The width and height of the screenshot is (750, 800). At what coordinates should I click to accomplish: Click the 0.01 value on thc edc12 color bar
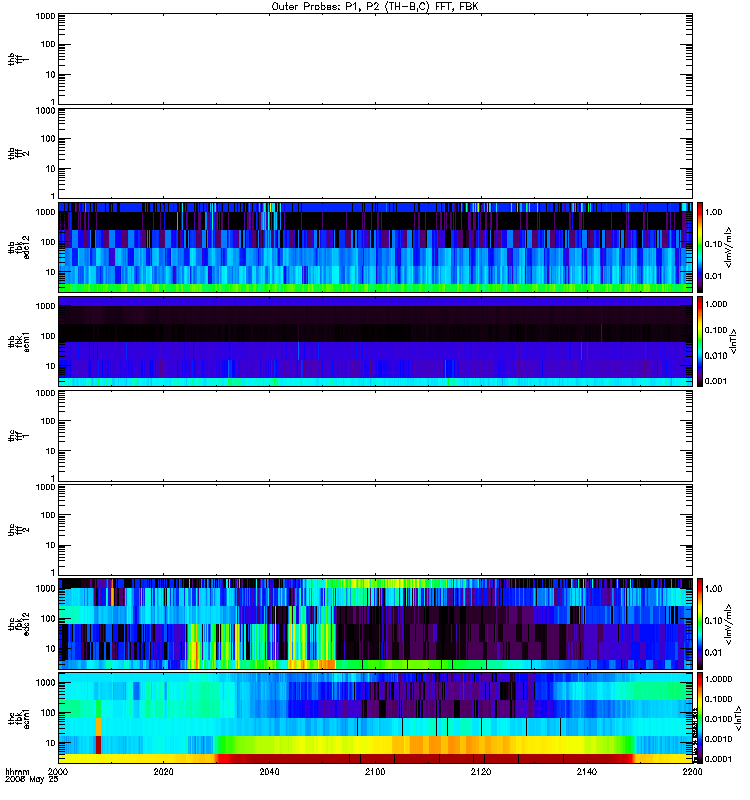coord(714,653)
